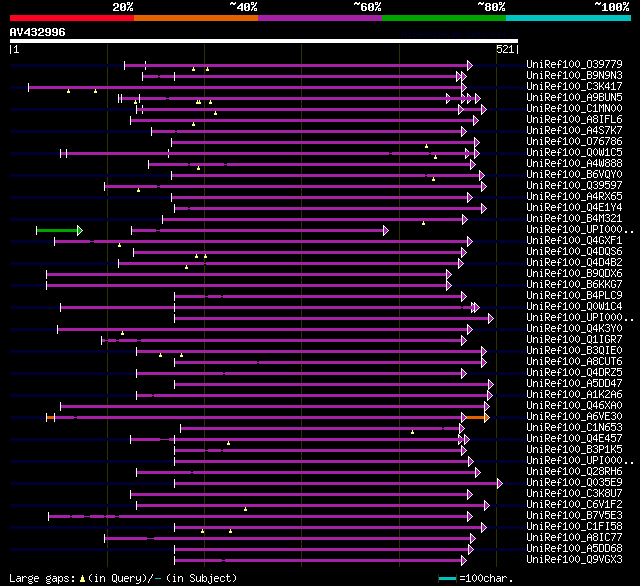
Task: Open hit UniRef100_O39779
Action: (574, 64)
